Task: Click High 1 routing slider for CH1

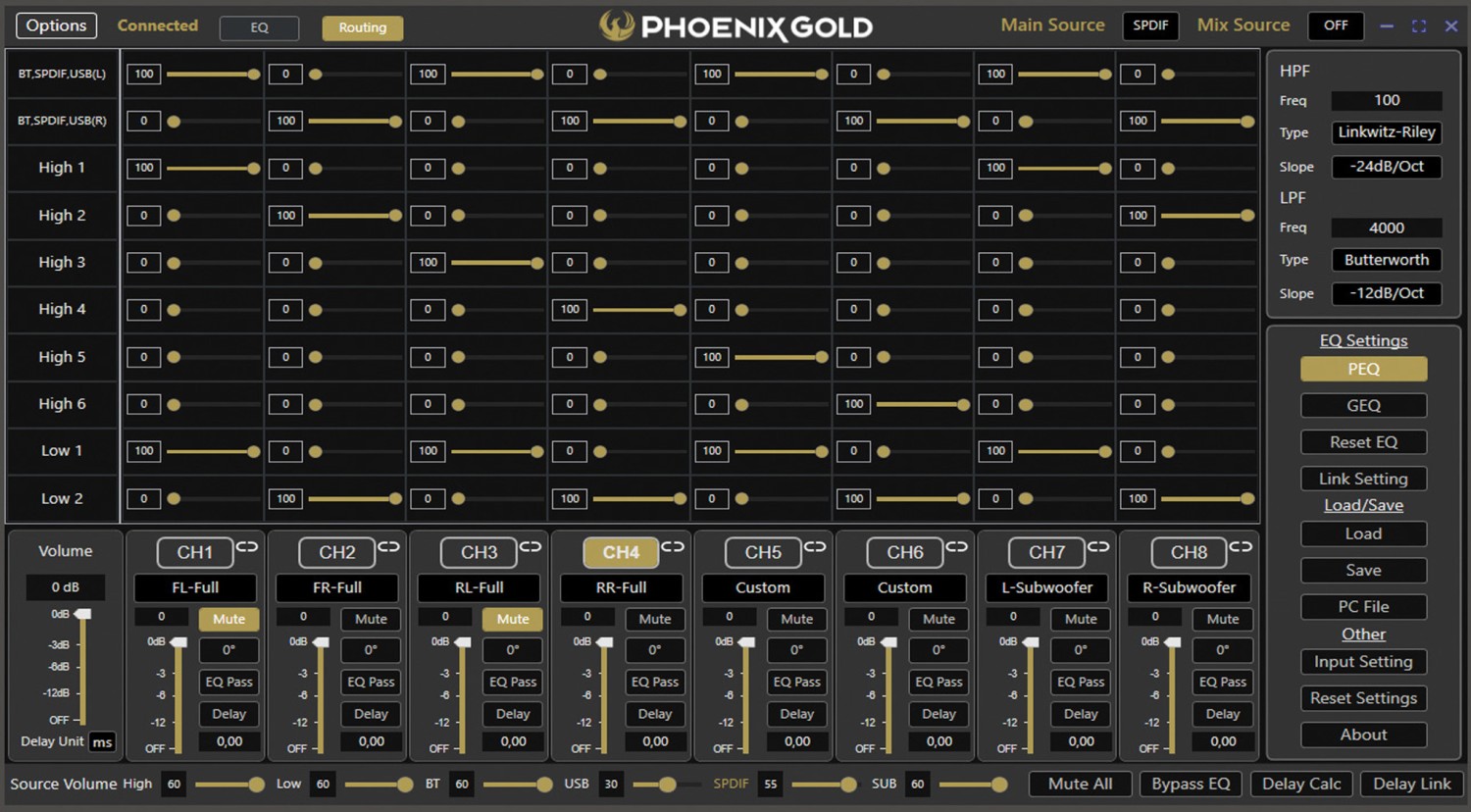Action: [213, 168]
